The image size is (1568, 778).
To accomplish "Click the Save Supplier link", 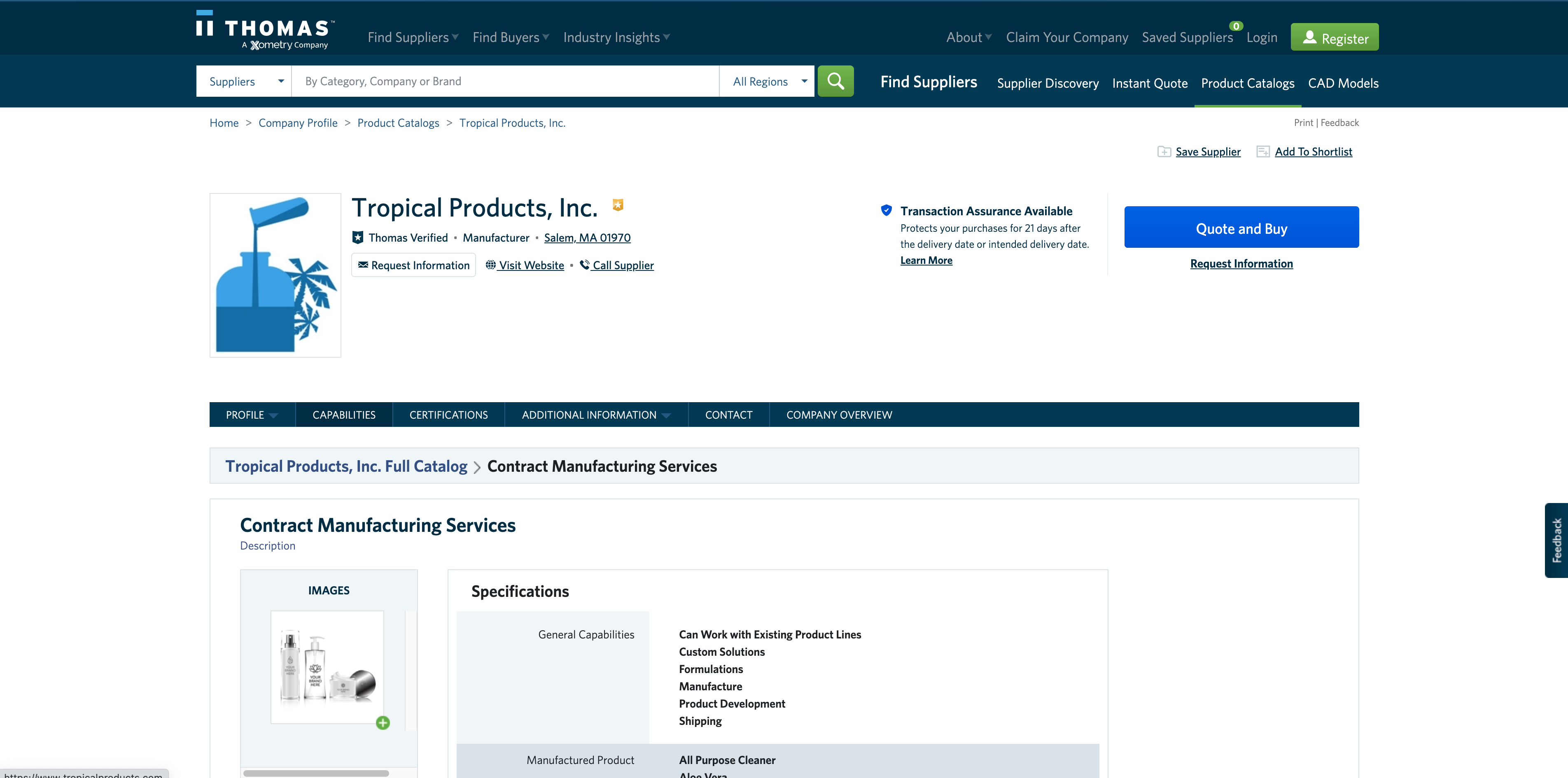I will (1208, 151).
